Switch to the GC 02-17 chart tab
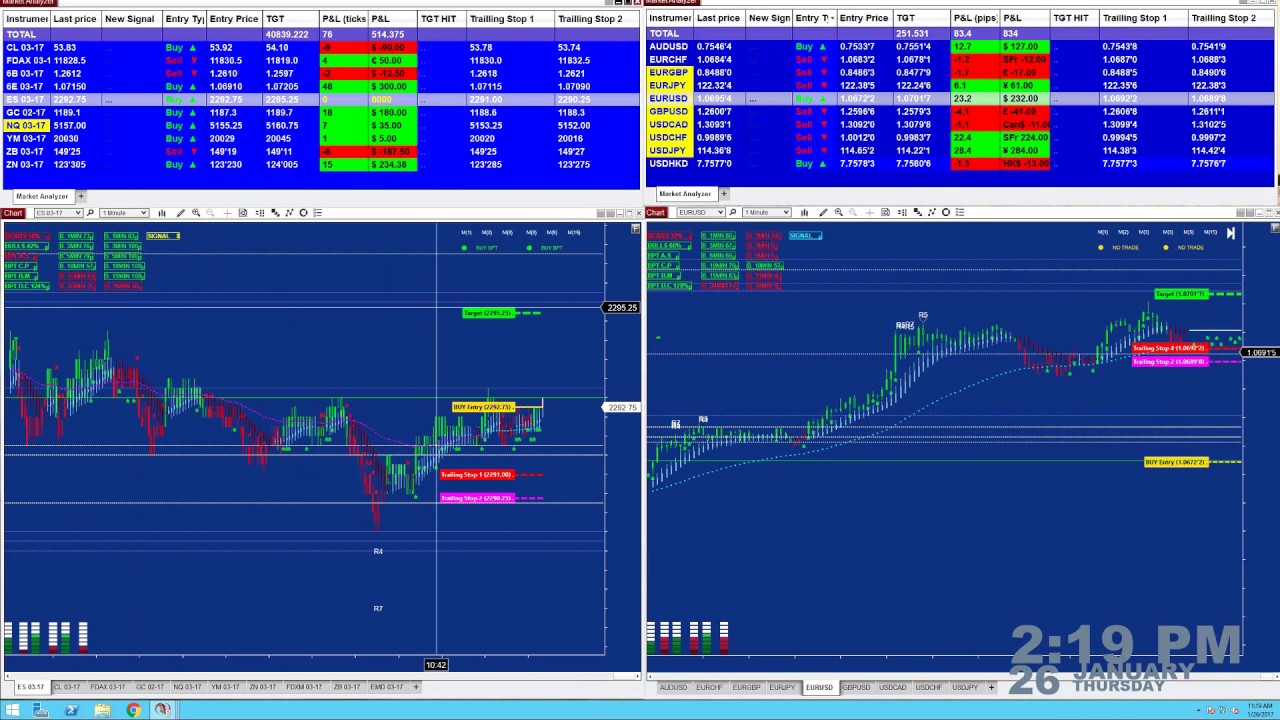This screenshot has height=720, width=1280. point(149,687)
